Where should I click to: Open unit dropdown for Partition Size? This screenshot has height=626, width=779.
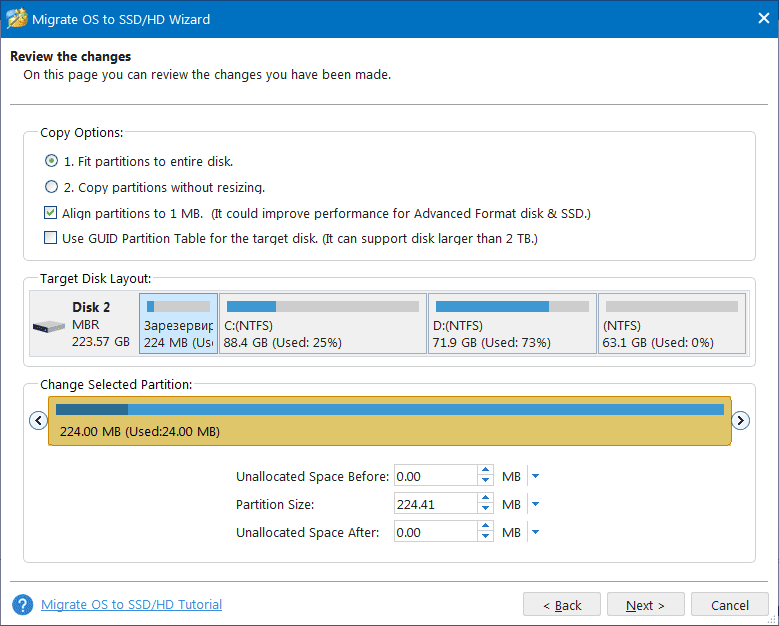(535, 505)
